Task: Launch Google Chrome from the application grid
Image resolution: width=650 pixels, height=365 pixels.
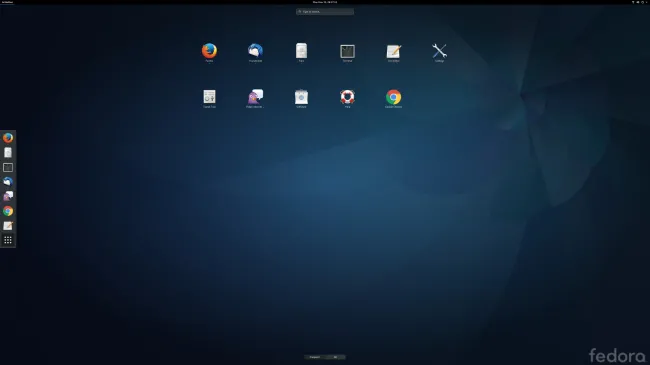Action: tap(393, 97)
